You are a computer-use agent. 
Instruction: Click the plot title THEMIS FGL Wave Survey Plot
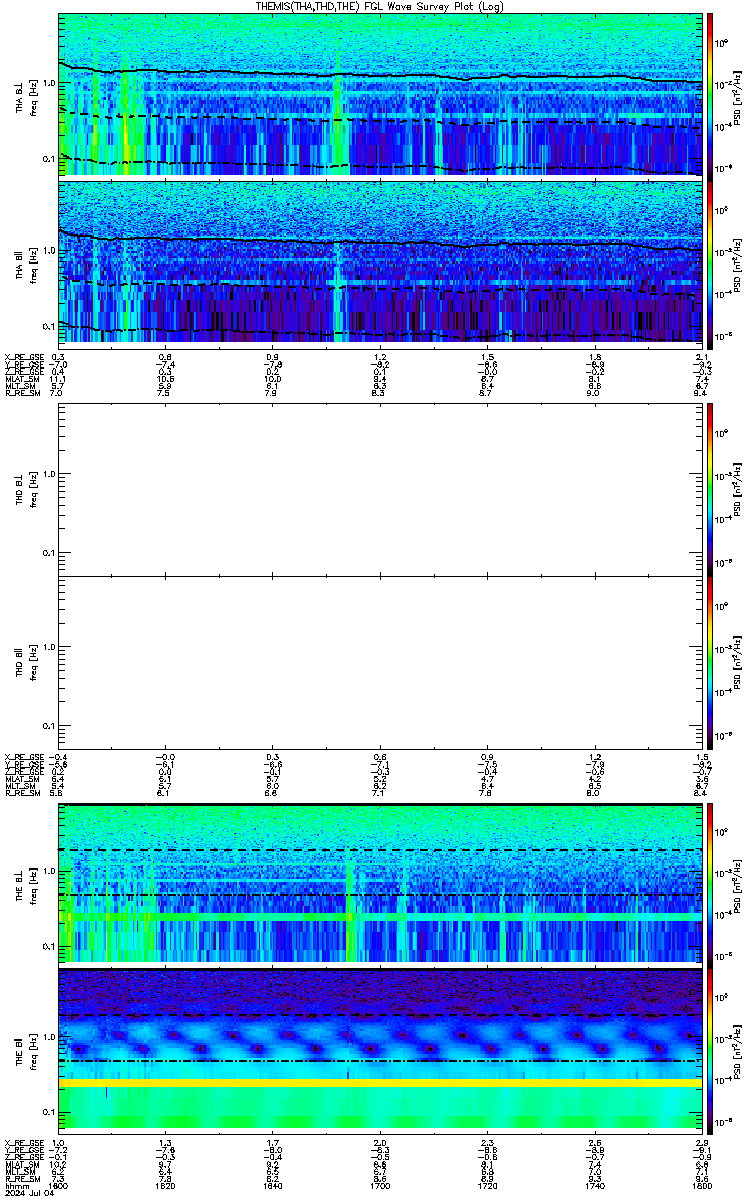coord(380,6)
